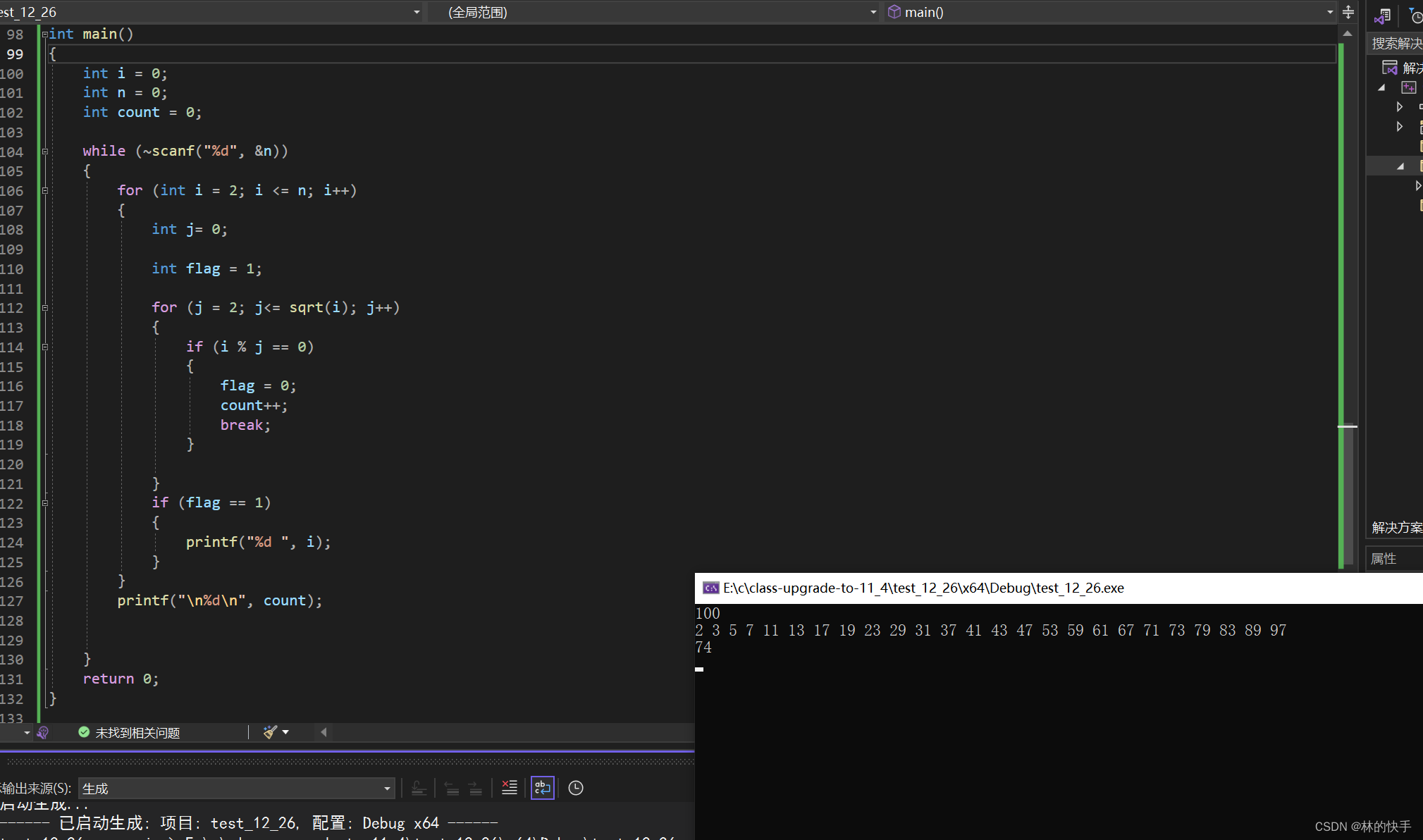Collapse the for loop fold at line 106
This screenshot has width=1423, height=840.
[x=44, y=190]
